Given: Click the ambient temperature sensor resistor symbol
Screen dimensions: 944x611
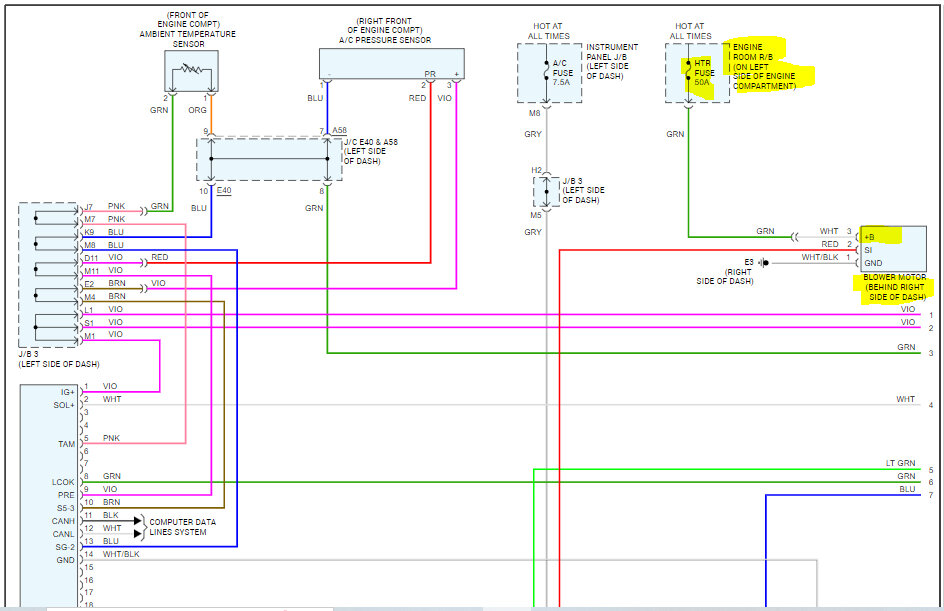Looking at the screenshot, I should (x=190, y=73).
